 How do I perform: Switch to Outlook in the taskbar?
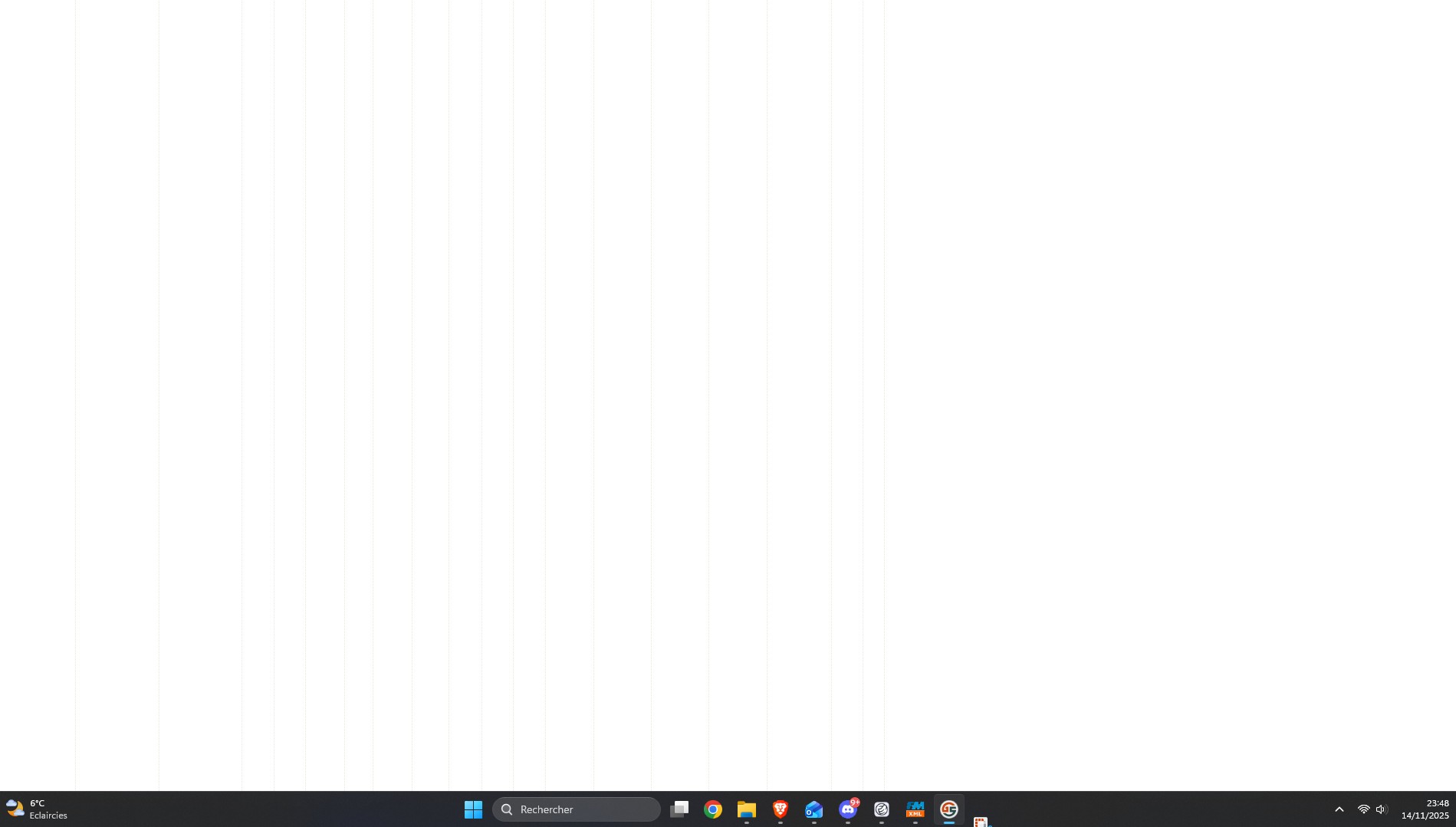point(814,809)
